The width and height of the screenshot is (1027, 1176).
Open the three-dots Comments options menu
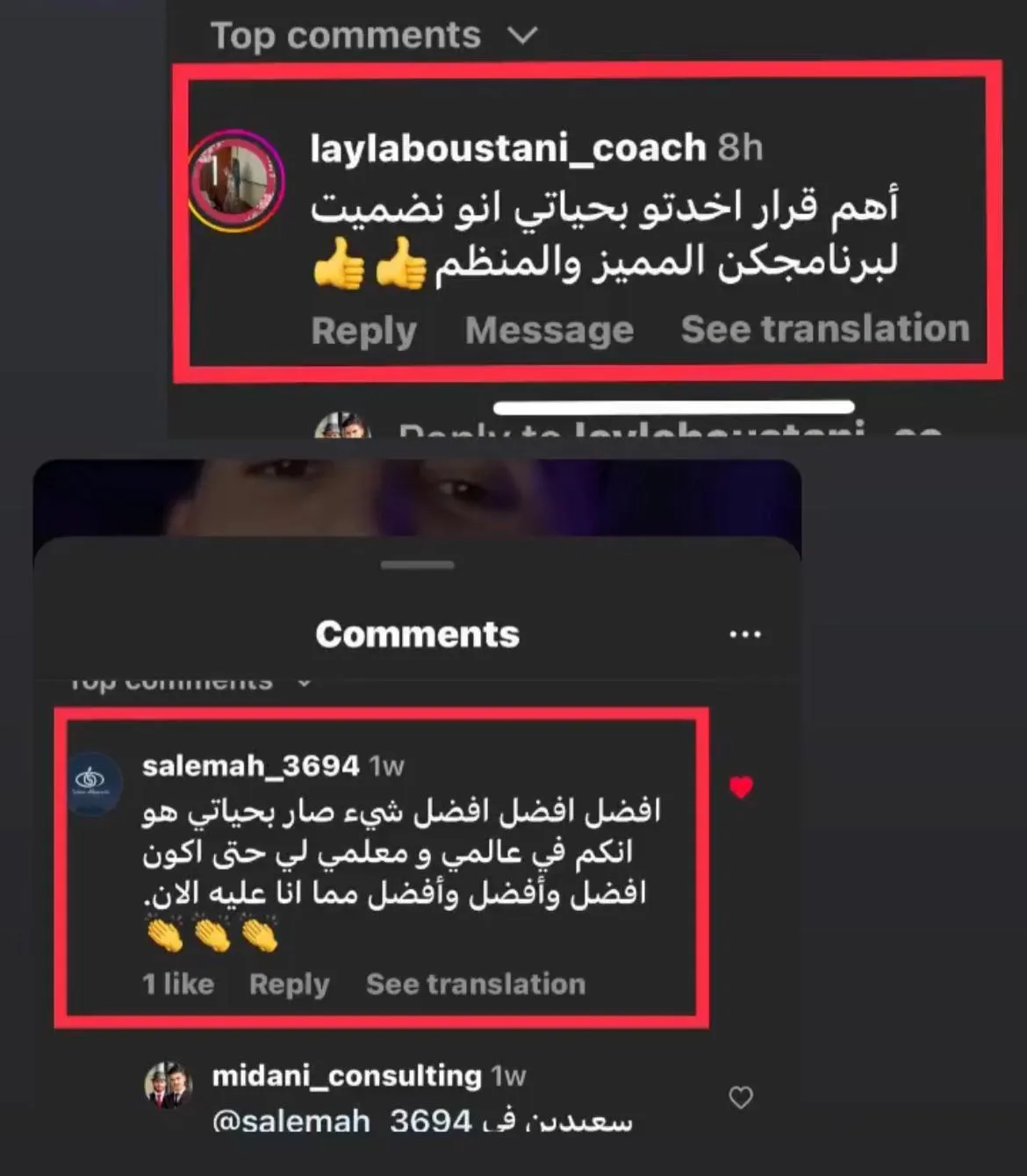745,635
